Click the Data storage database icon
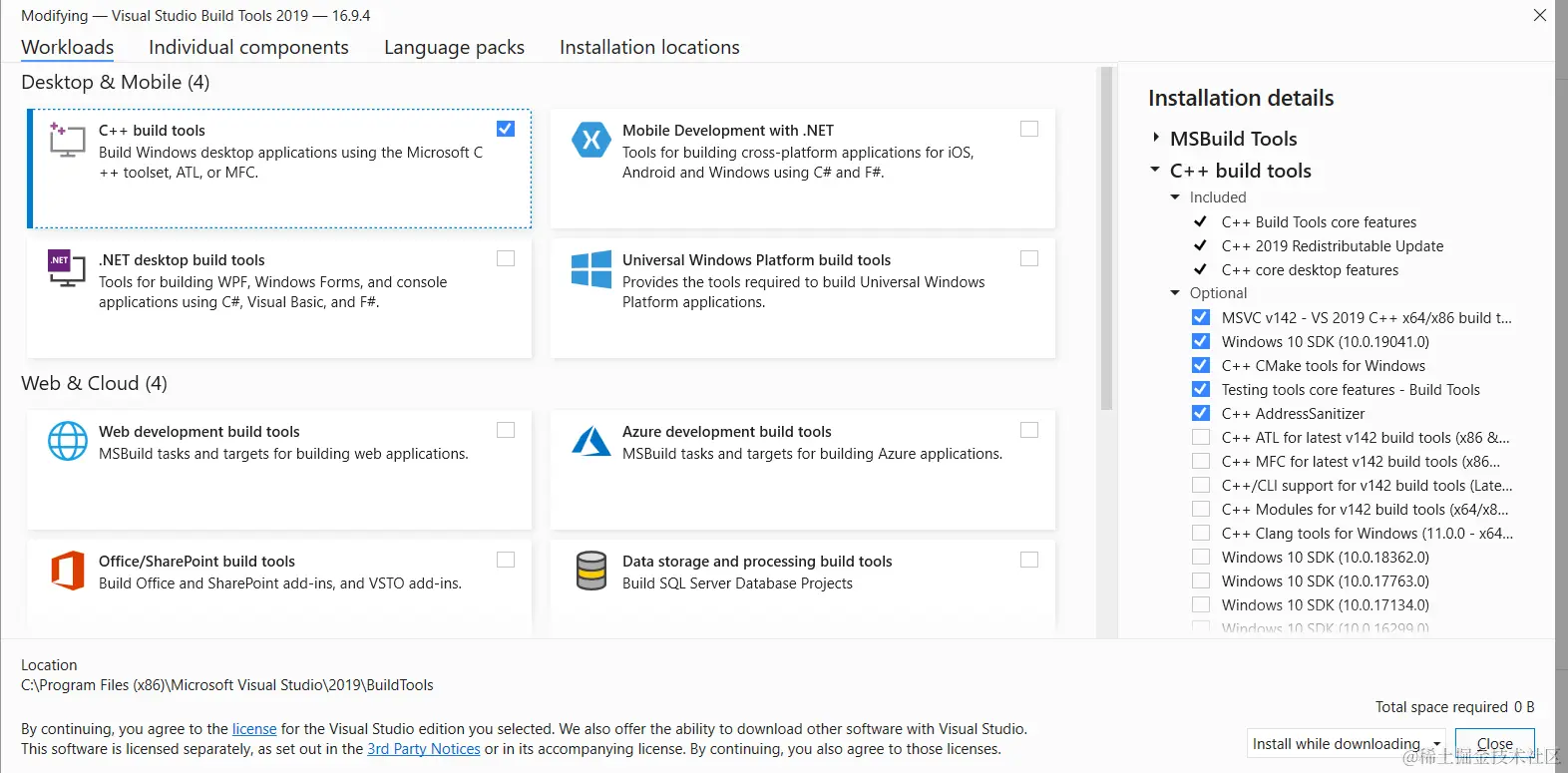Screen dimensions: 1568x773 click(590, 571)
